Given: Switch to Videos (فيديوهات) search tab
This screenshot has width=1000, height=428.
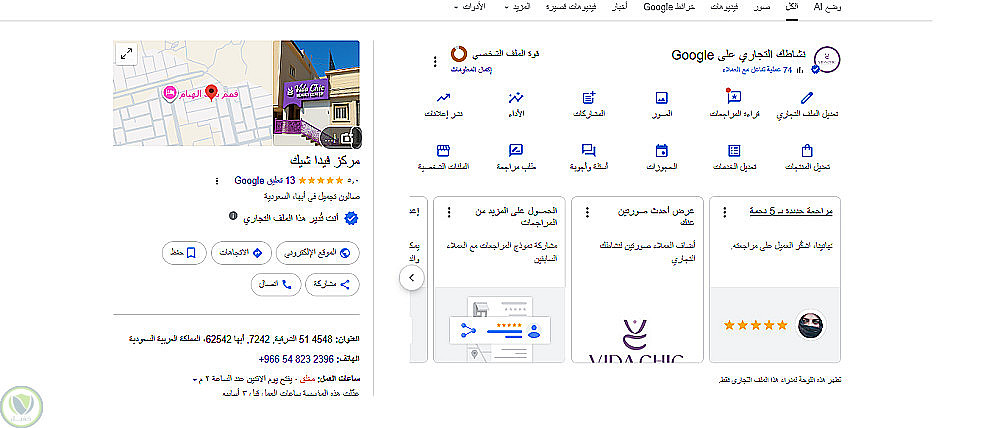Looking at the screenshot, I should pos(723,7).
